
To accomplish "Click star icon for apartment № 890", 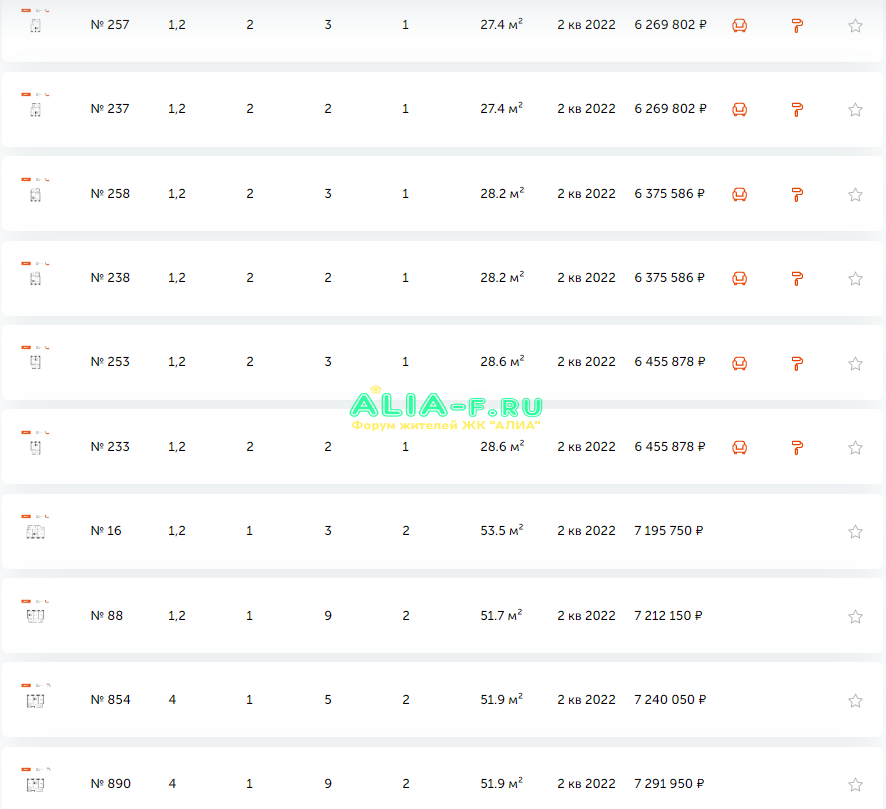I will (855, 785).
